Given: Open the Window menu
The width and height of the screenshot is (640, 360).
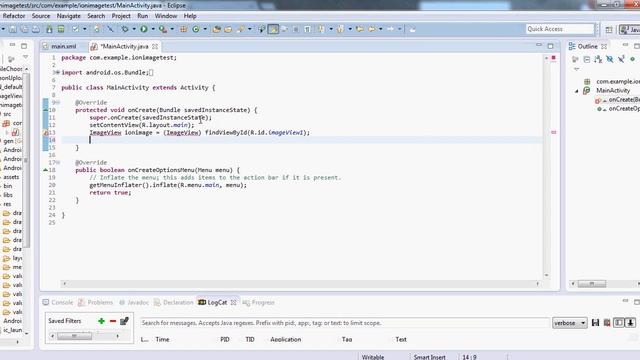Looking at the screenshot, I should [166, 16].
